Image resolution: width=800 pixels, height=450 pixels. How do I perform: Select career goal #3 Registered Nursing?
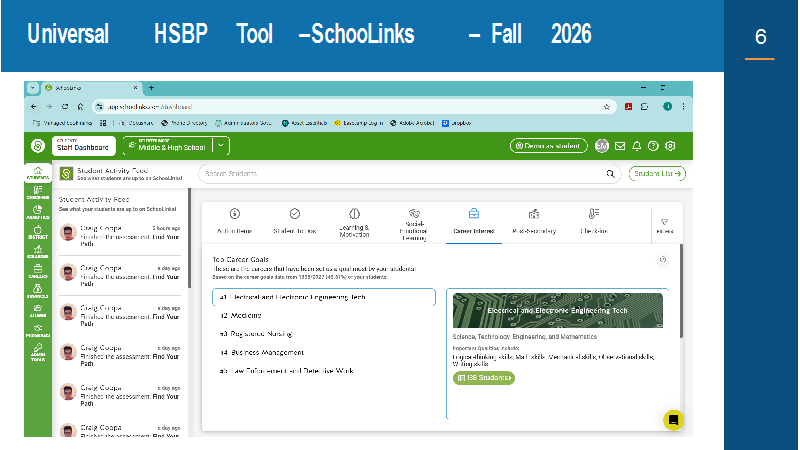tap(323, 334)
